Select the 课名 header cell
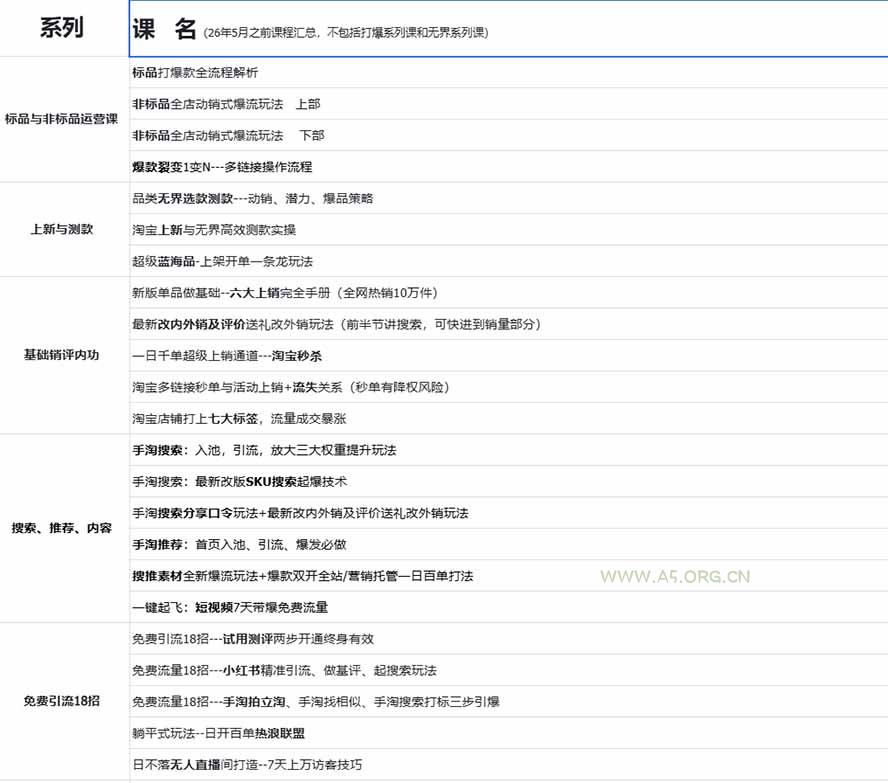888x783 pixels. point(509,29)
